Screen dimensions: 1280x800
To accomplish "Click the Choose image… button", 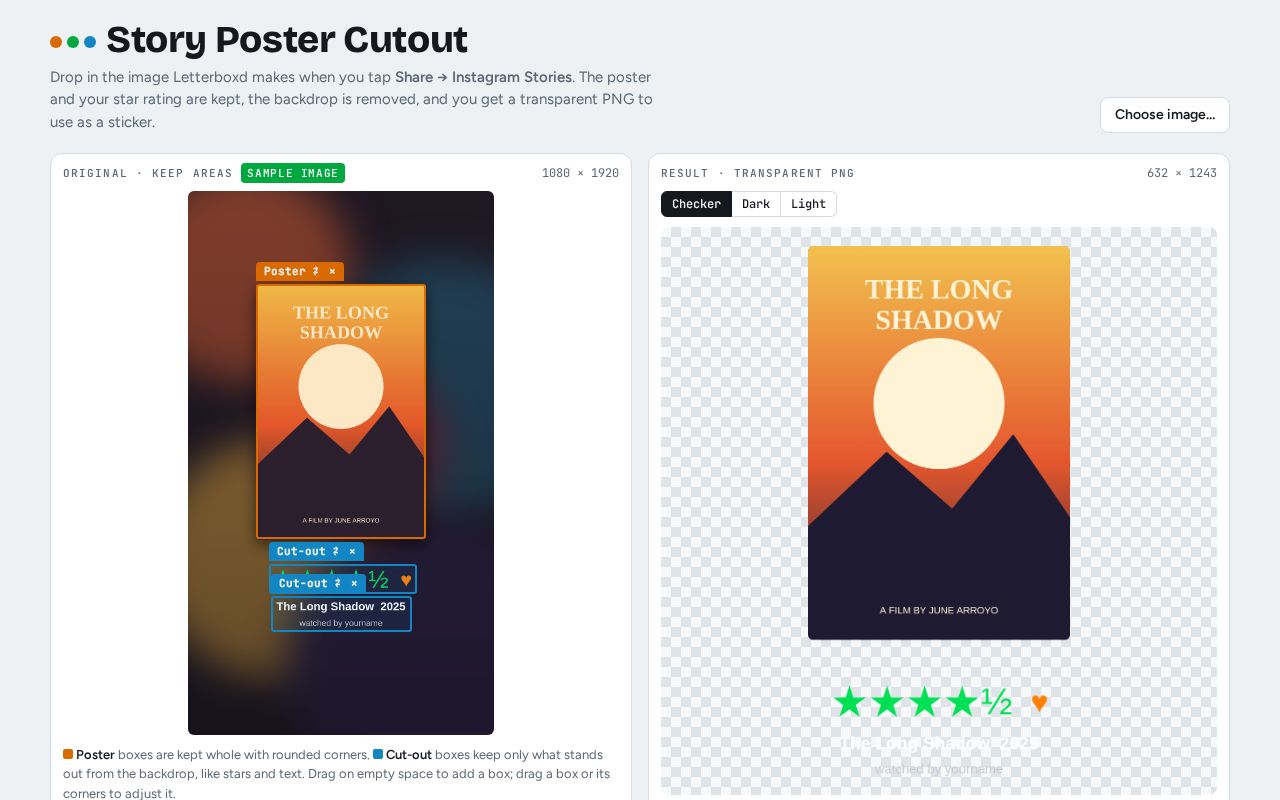I will (1165, 114).
